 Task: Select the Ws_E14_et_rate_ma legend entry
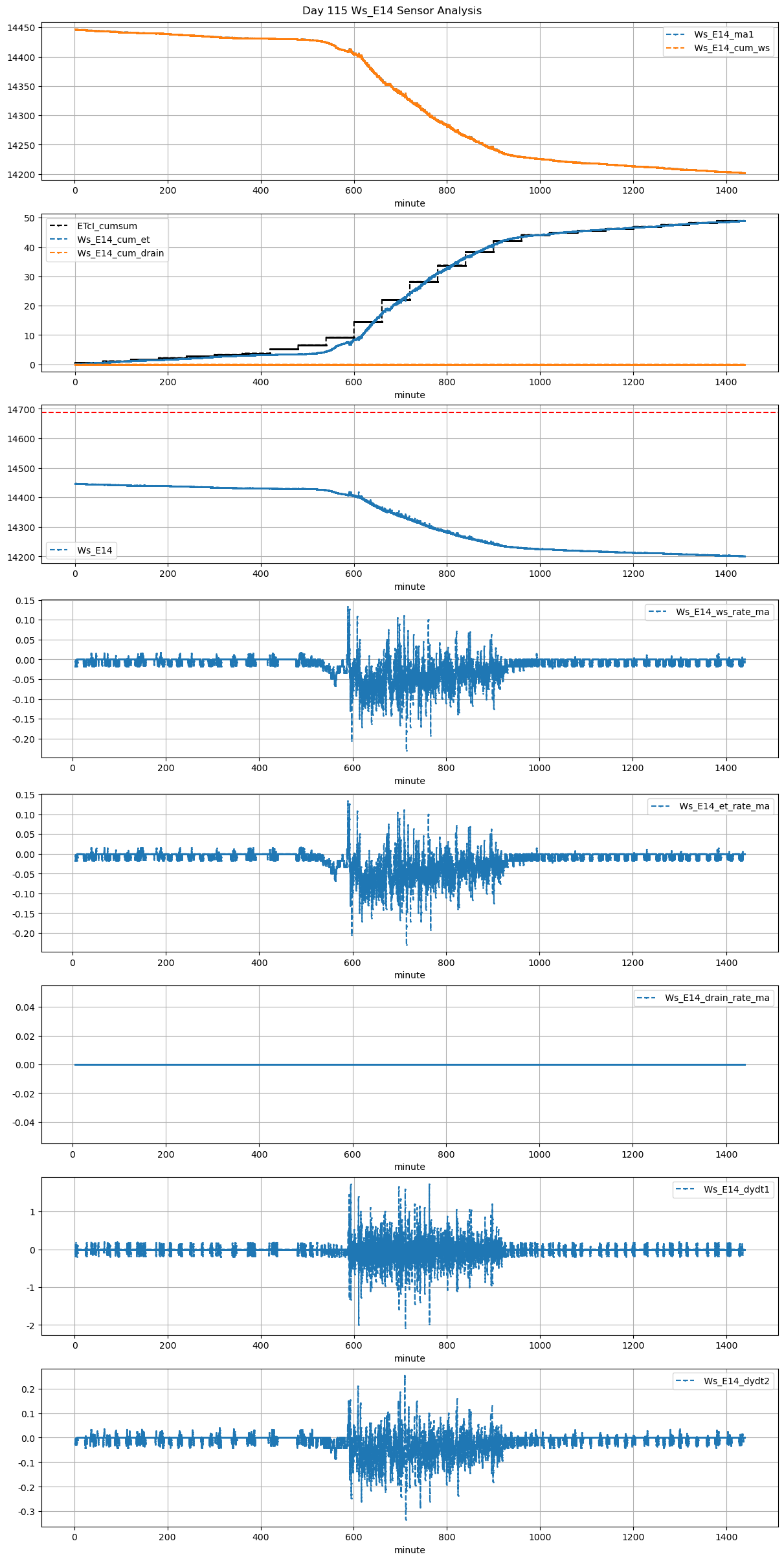724,806
